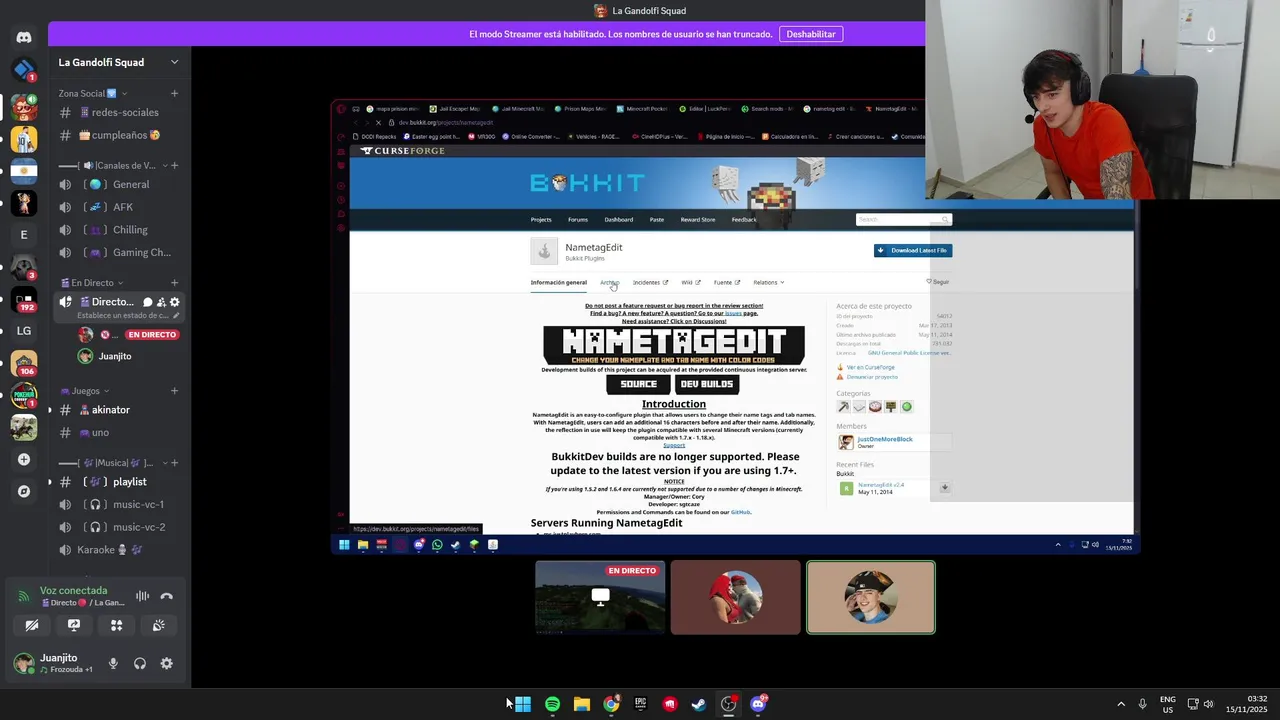Join Gaming voice channel
This screenshot has width=1280, height=720.
click(x=119, y=253)
